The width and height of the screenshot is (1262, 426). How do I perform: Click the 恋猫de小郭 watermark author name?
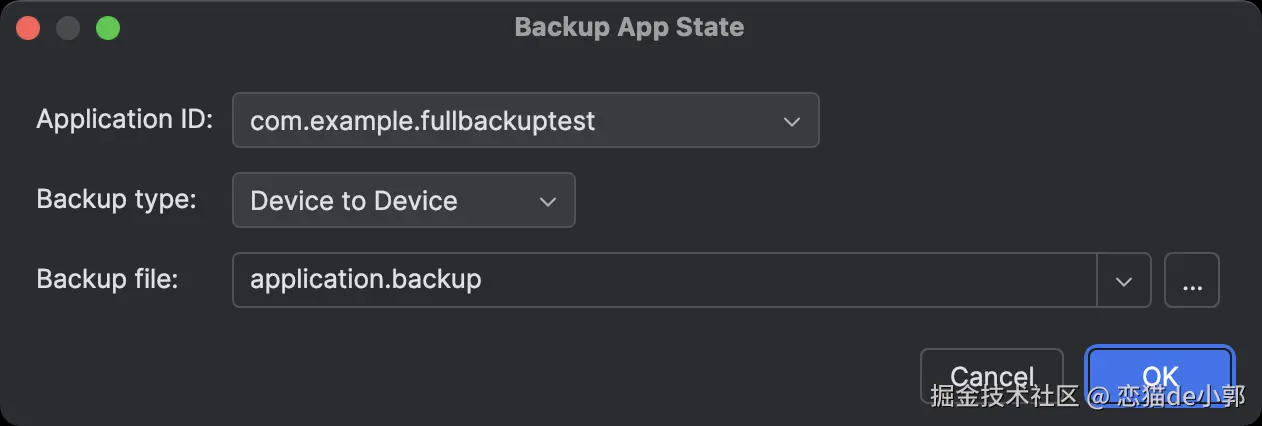pyautogui.click(x=1180, y=396)
